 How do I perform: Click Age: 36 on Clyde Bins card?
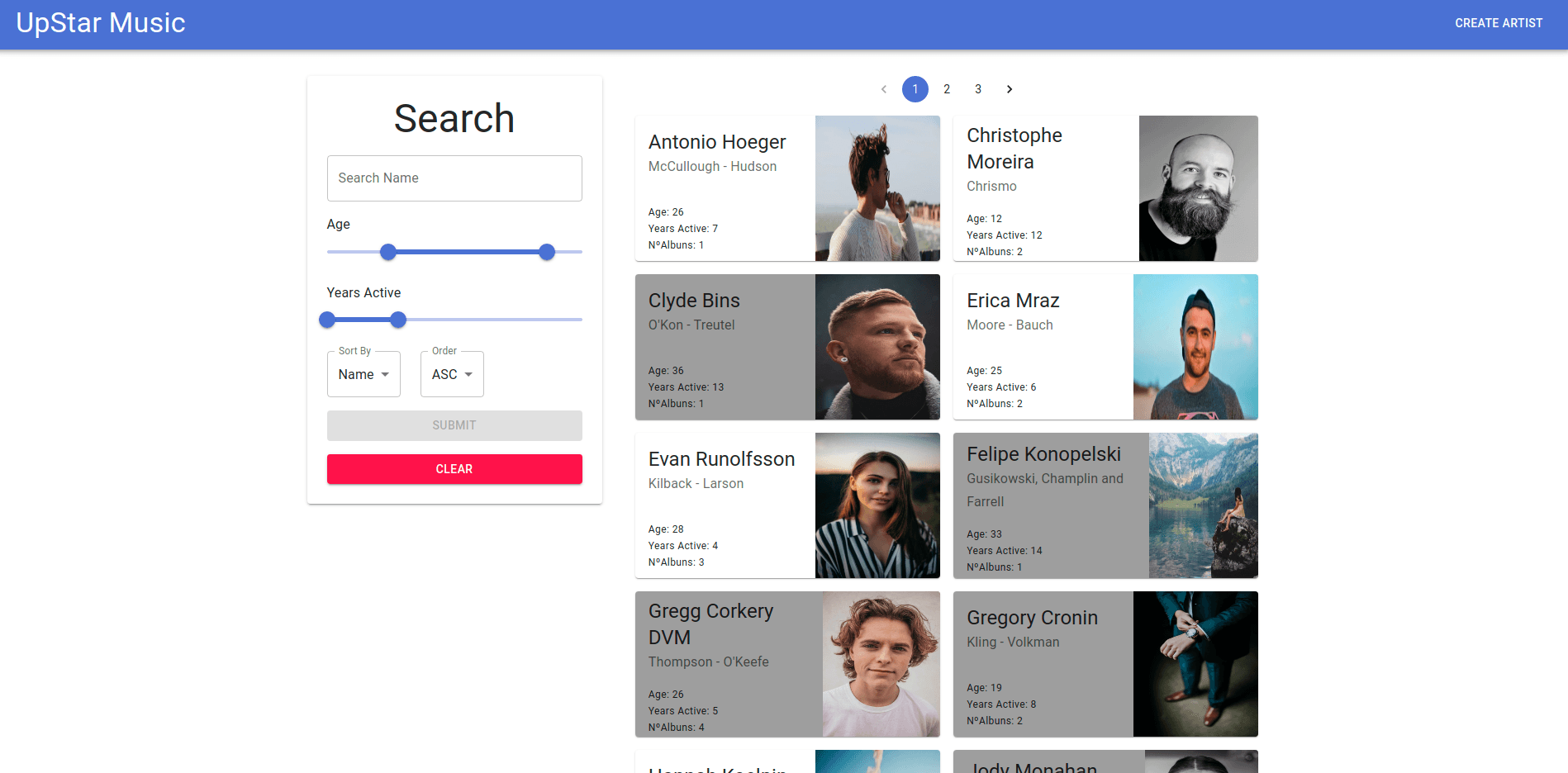click(666, 371)
